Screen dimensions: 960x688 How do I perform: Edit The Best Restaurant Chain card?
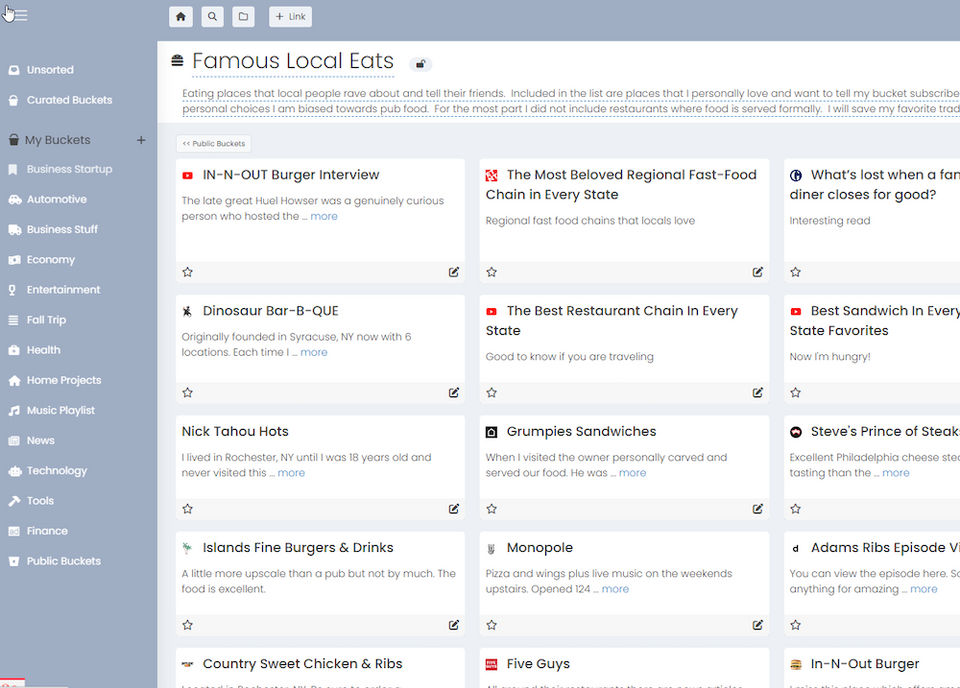tap(758, 392)
